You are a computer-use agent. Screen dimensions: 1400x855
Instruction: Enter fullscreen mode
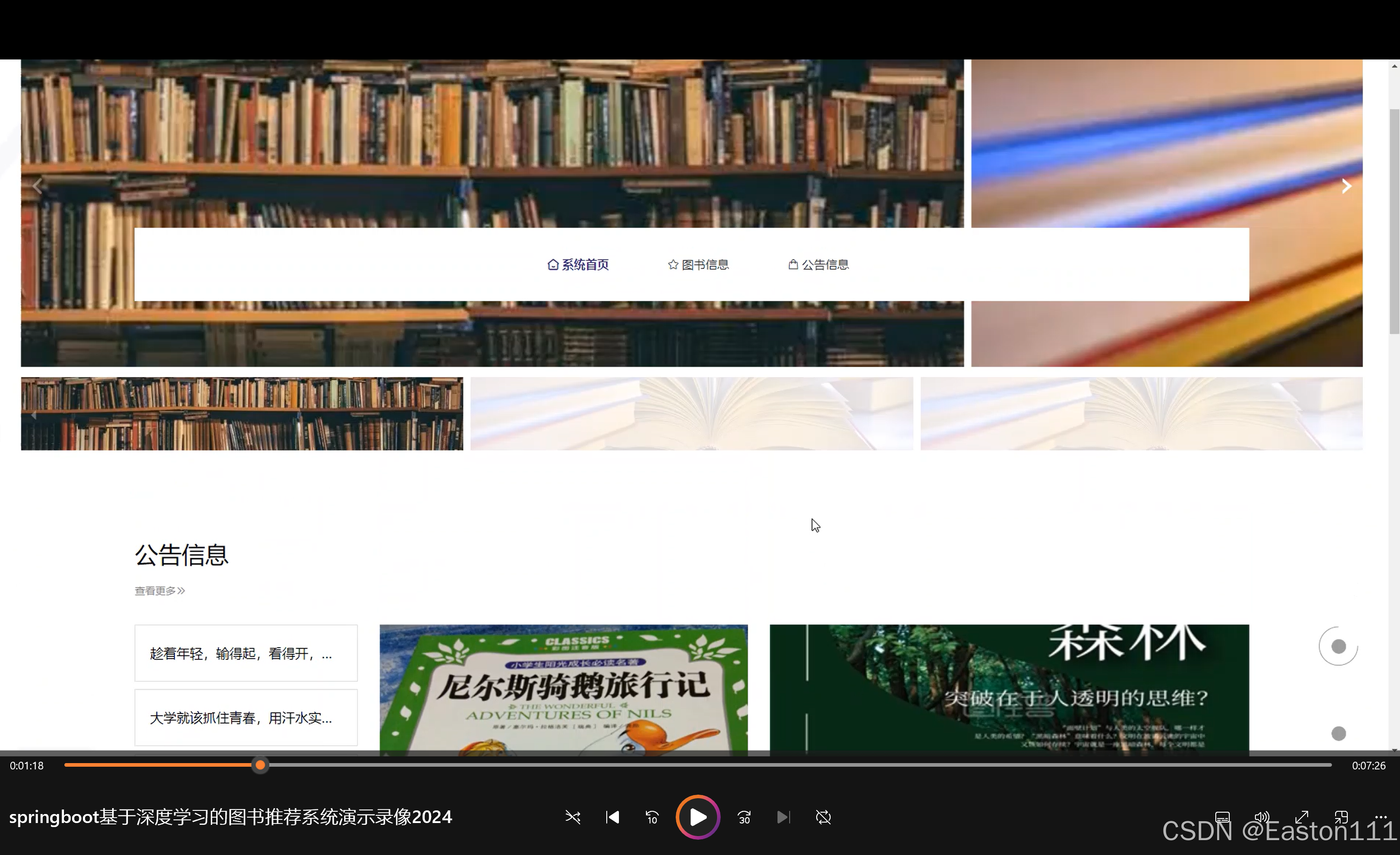coord(1302,818)
